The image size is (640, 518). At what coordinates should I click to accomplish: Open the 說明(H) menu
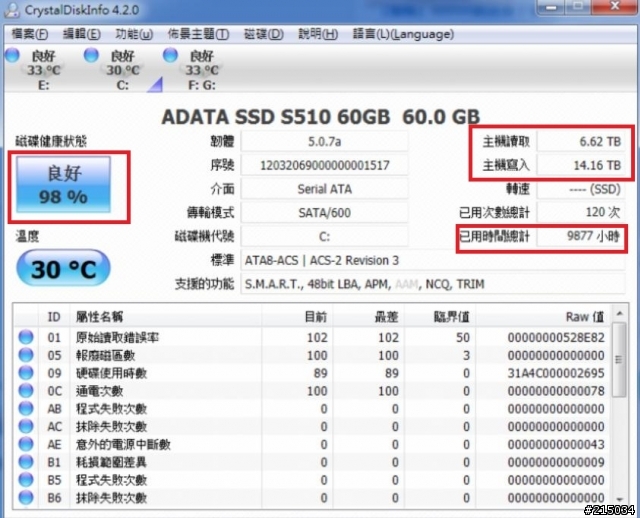click(318, 34)
